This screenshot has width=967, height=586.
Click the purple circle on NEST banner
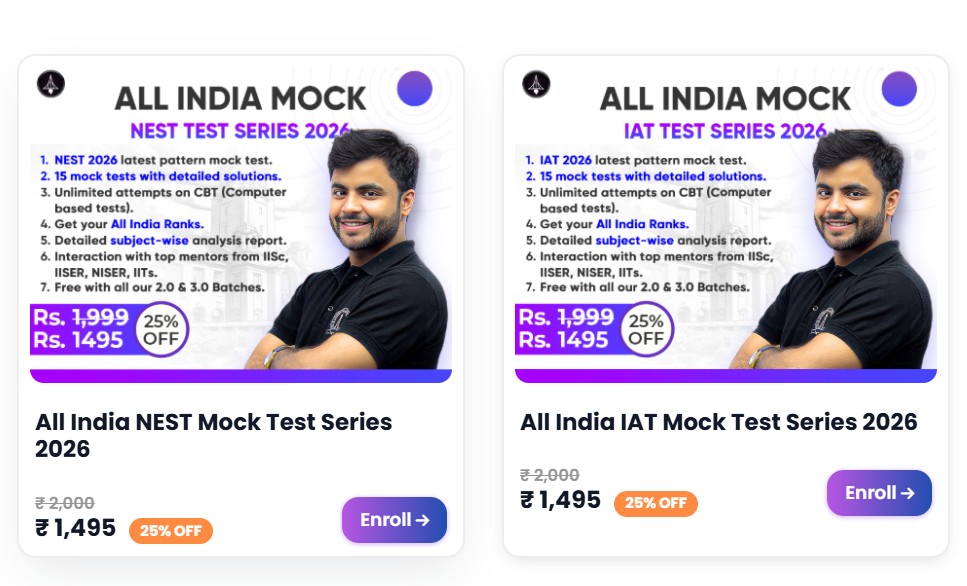pyautogui.click(x=414, y=89)
